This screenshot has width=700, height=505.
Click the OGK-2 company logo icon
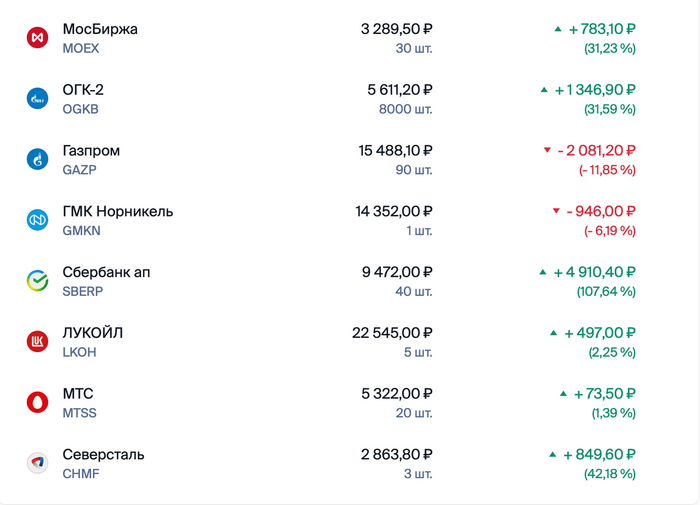coord(37,99)
